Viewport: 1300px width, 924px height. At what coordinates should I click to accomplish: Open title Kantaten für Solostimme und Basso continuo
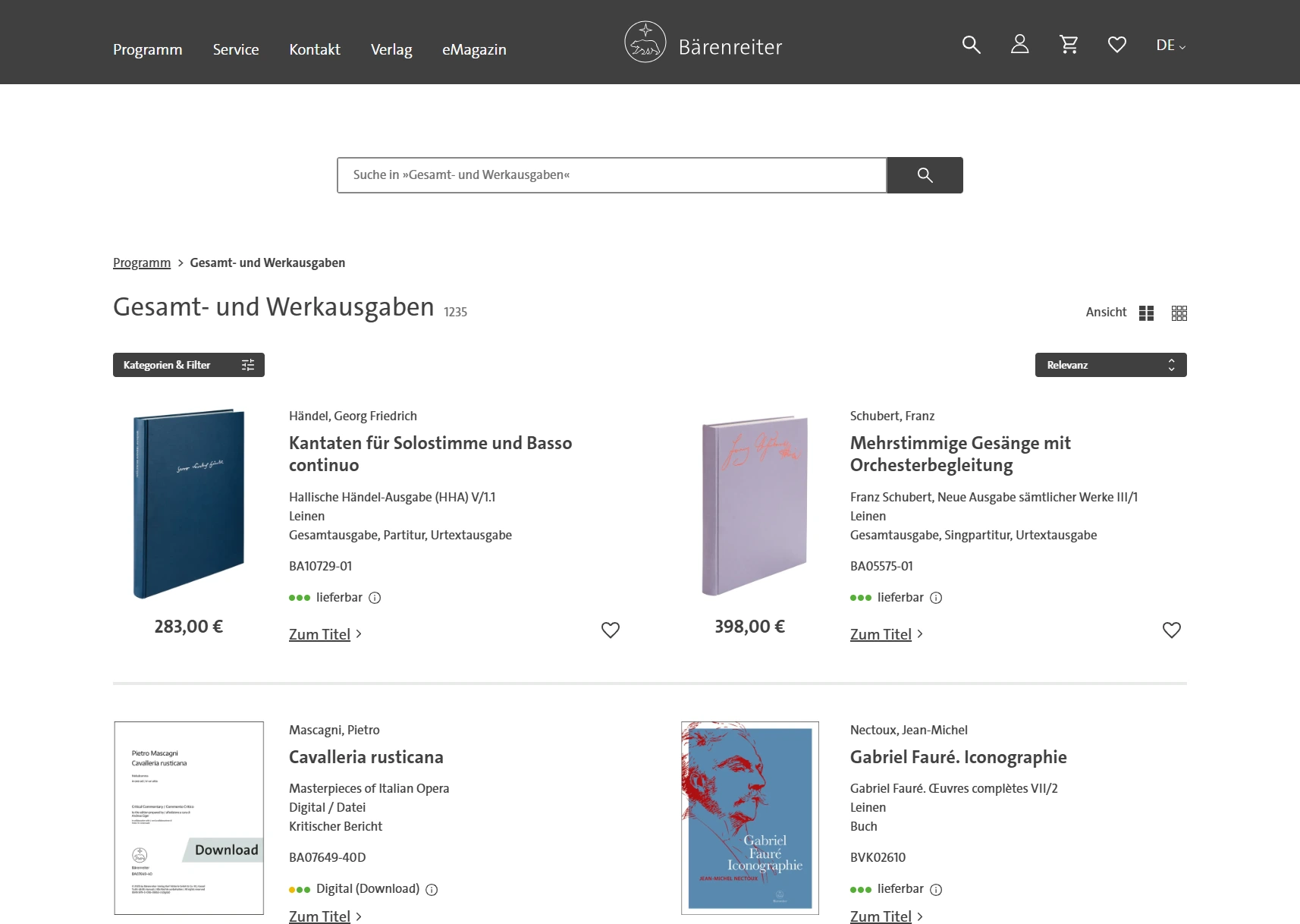click(x=431, y=454)
